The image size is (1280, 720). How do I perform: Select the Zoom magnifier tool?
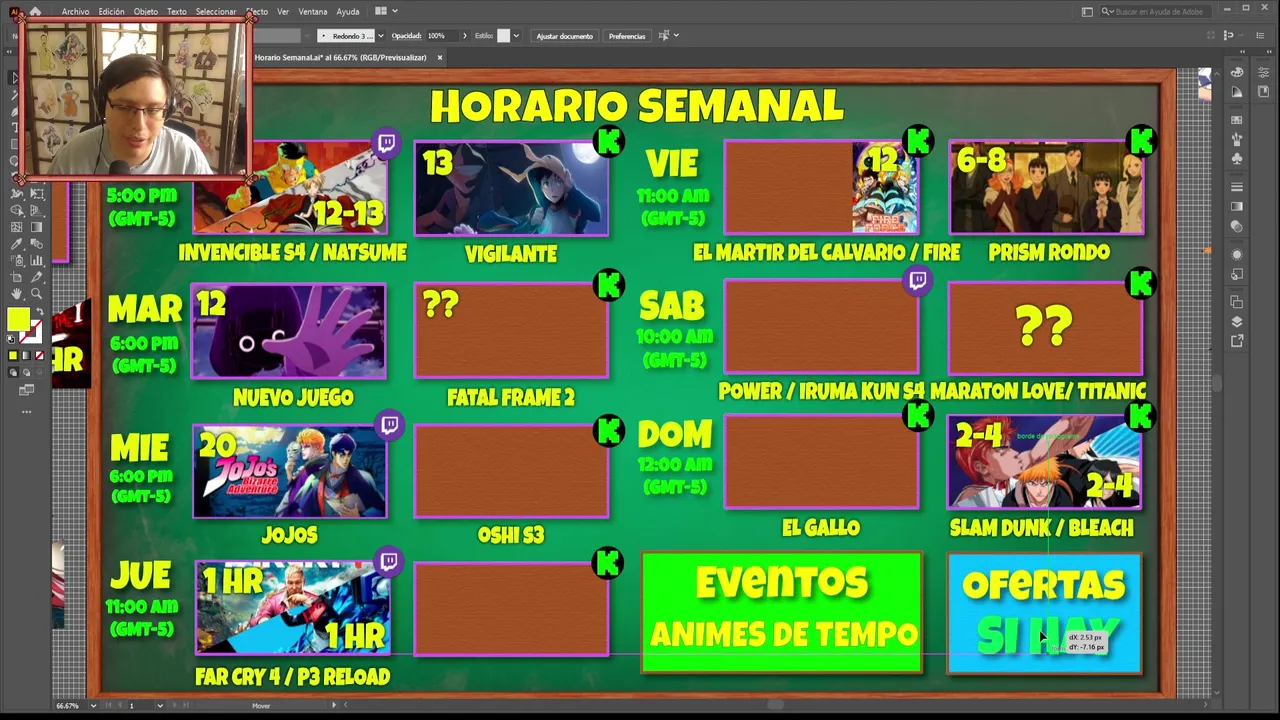[x=37, y=294]
